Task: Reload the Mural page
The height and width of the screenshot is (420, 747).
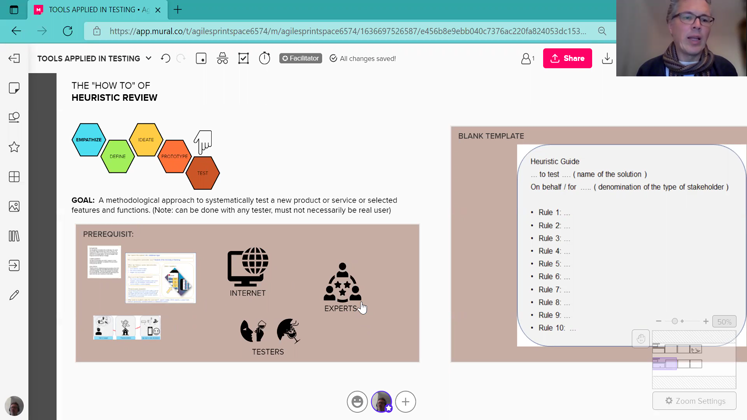Action: click(x=68, y=31)
